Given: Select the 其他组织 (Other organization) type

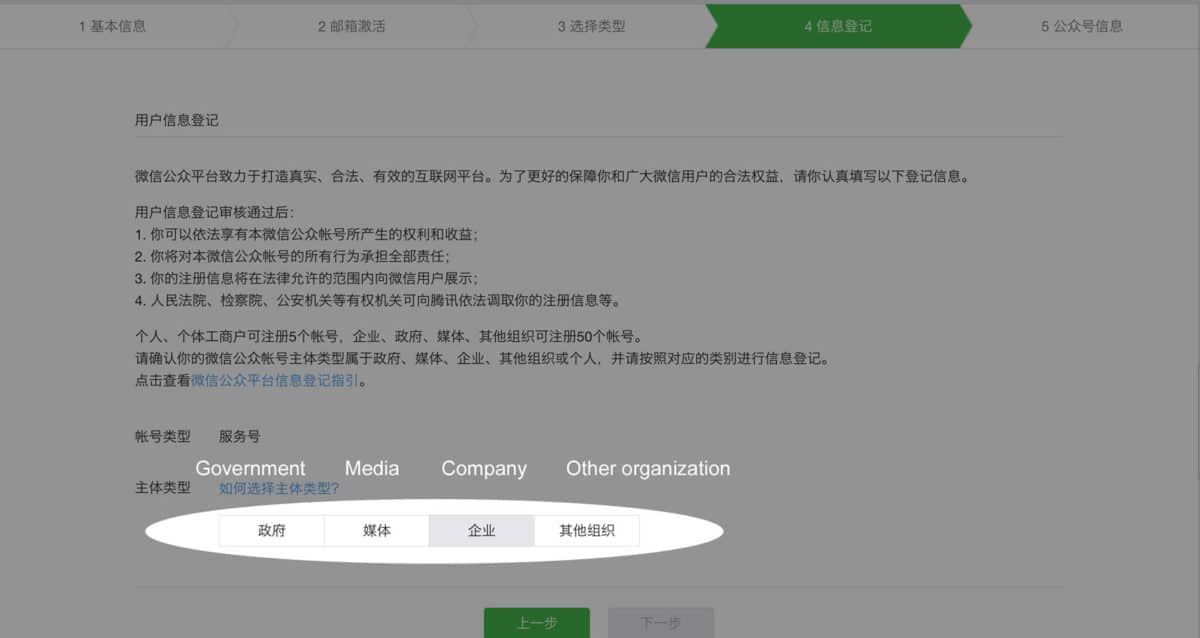Looking at the screenshot, I should tap(585, 531).
